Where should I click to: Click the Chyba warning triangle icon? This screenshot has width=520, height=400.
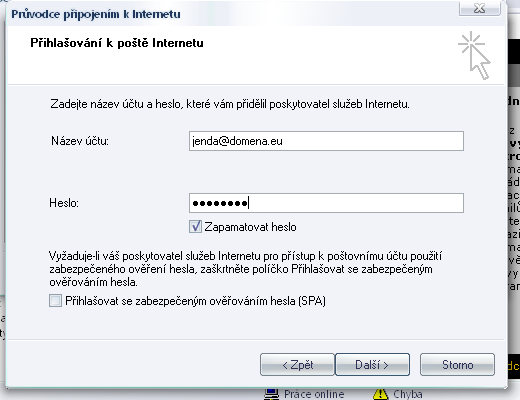[381, 394]
